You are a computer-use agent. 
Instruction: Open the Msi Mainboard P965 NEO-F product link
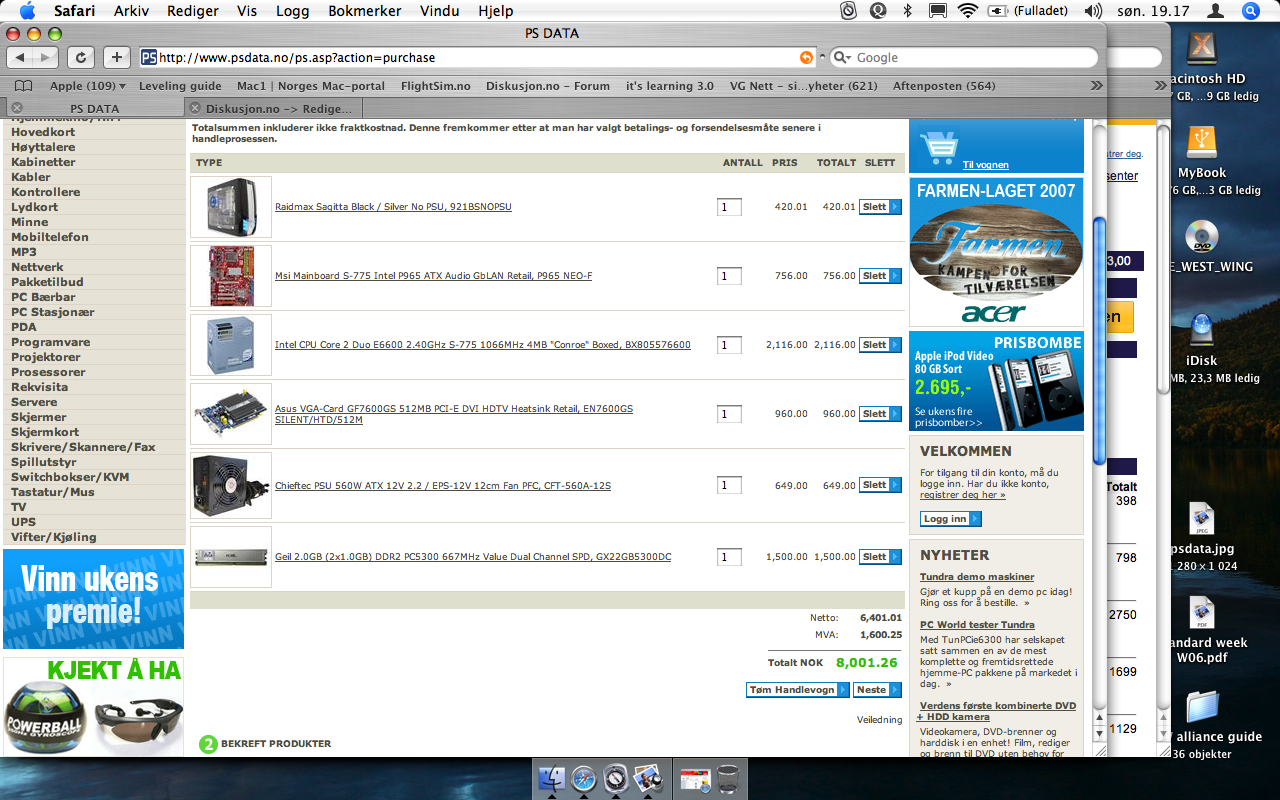point(433,276)
